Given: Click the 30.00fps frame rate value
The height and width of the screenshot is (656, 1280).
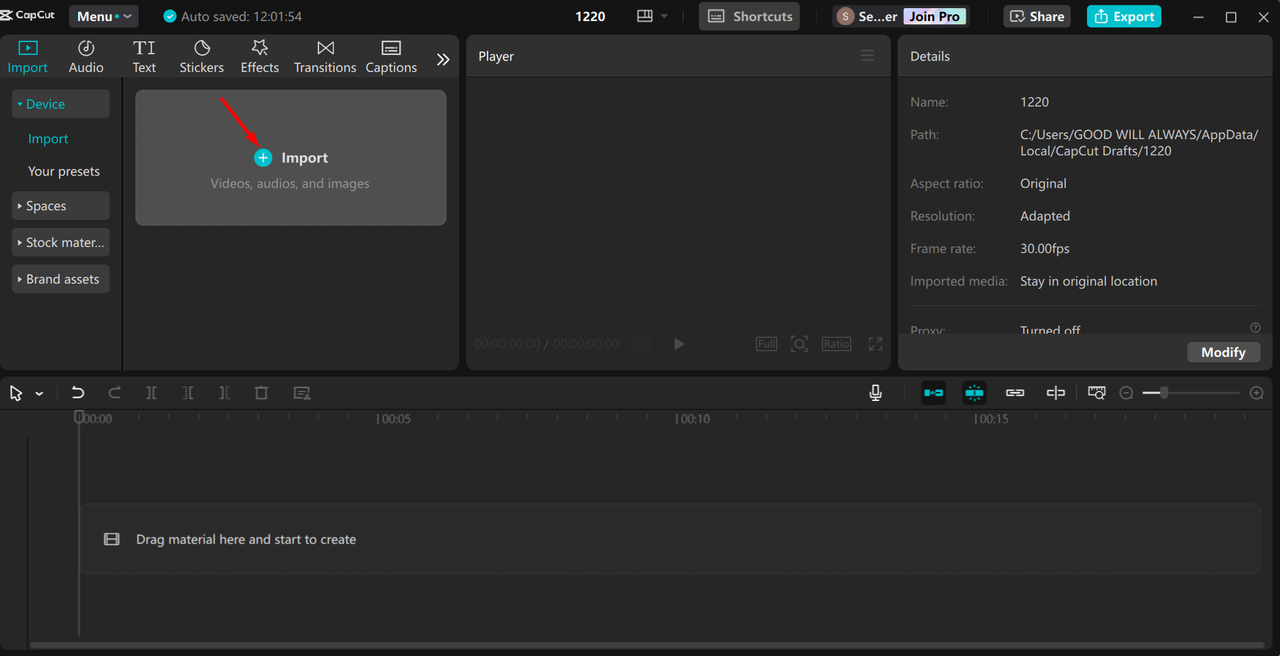Looking at the screenshot, I should click(1045, 248).
